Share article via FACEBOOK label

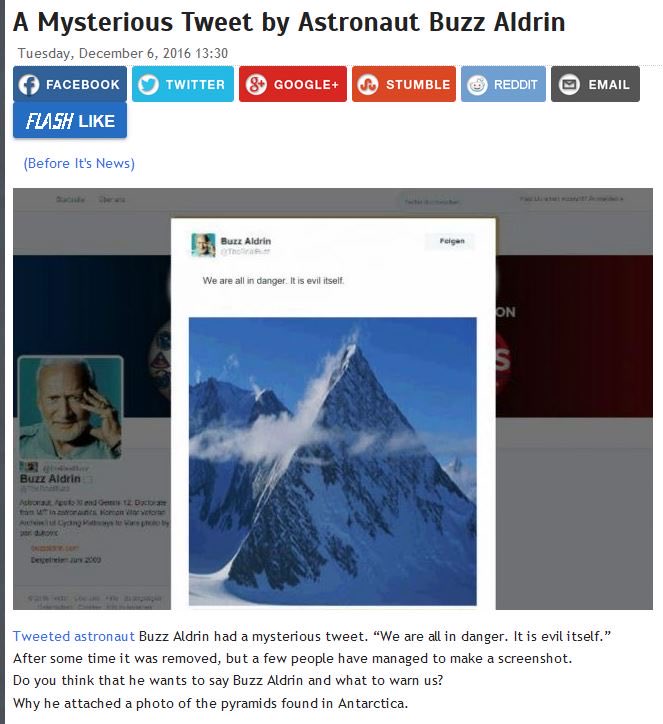83,85
